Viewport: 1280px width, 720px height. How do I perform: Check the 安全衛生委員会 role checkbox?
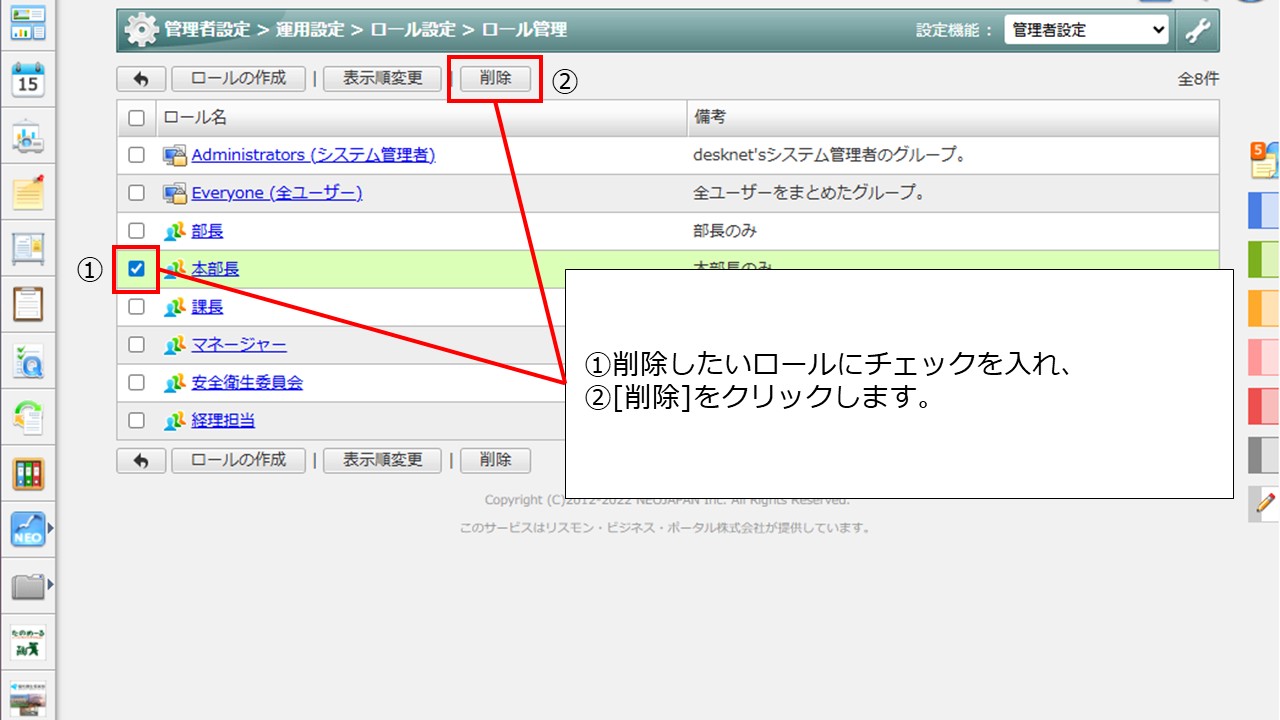[137, 383]
